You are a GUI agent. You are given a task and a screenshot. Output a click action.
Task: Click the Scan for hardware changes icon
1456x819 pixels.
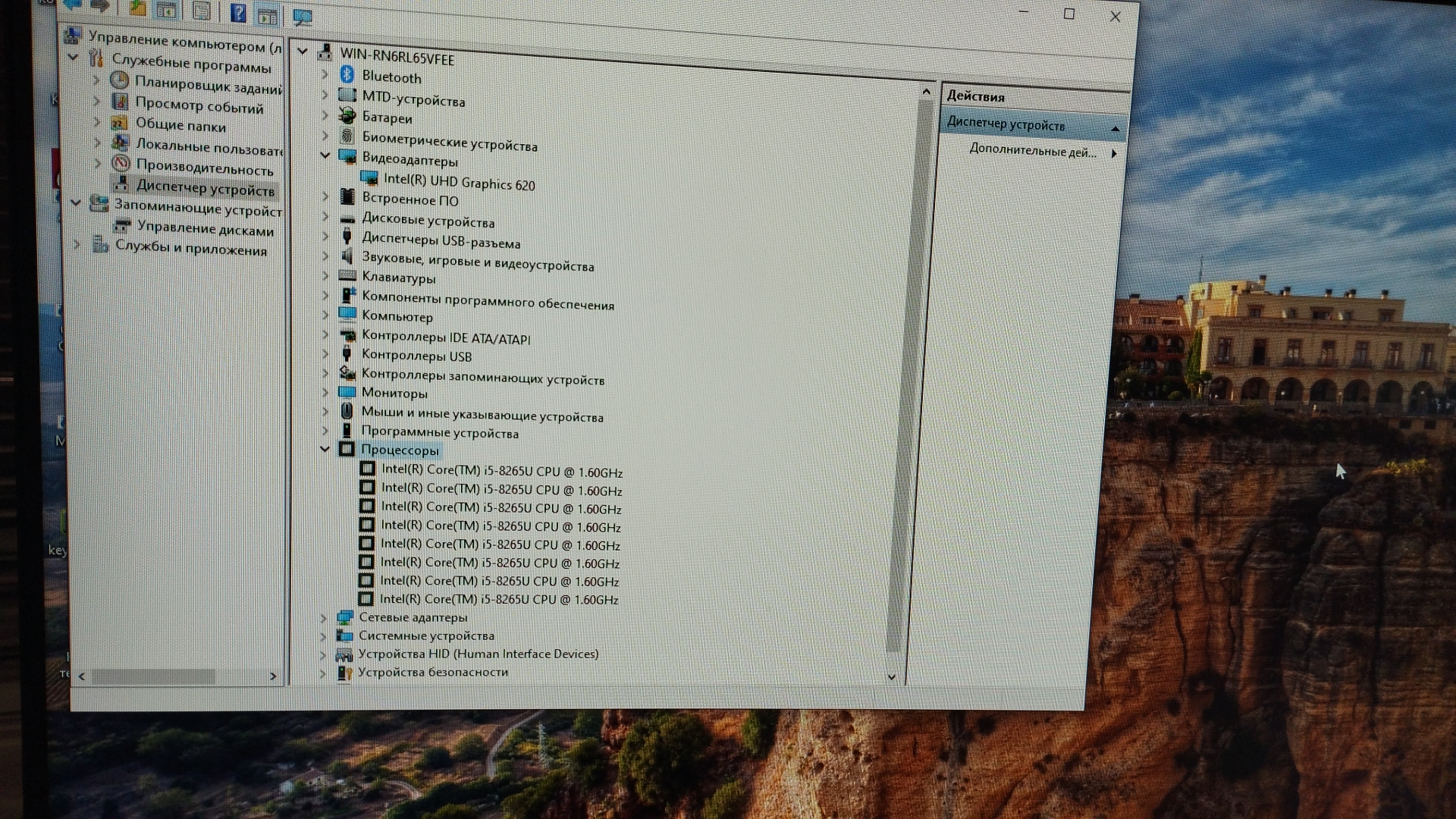(x=302, y=16)
